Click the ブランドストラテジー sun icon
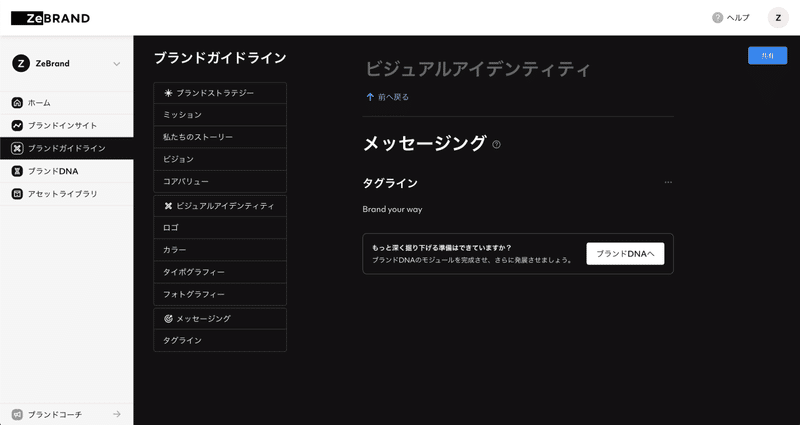 tap(168, 93)
